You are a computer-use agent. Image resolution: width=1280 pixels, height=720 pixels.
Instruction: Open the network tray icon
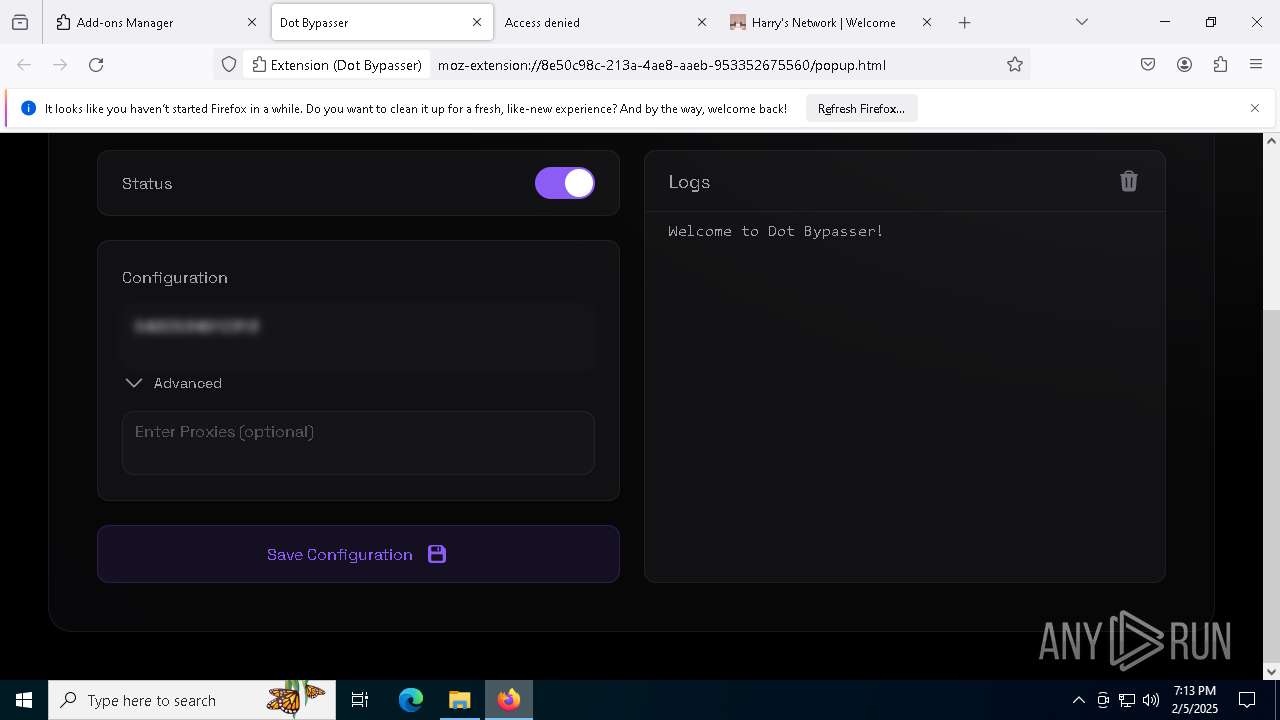click(1127, 700)
